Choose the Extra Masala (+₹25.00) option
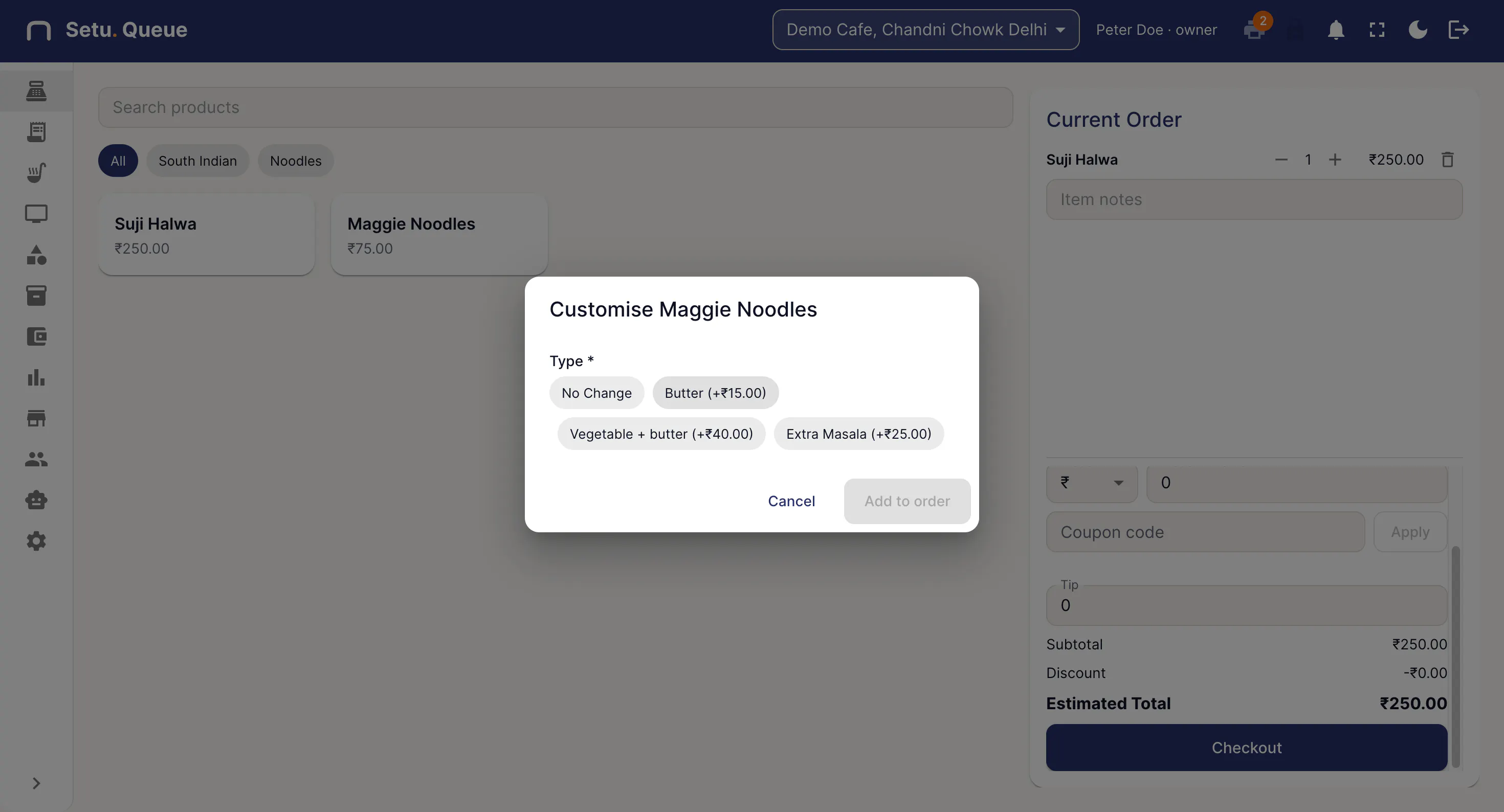Image resolution: width=1504 pixels, height=812 pixels. pyautogui.click(x=858, y=434)
